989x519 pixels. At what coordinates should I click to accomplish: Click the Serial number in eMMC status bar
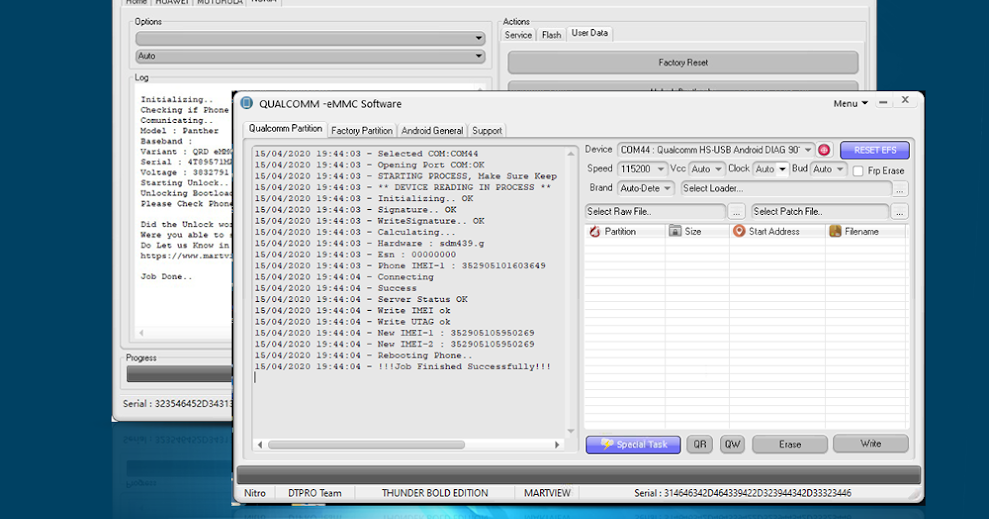coord(742,493)
